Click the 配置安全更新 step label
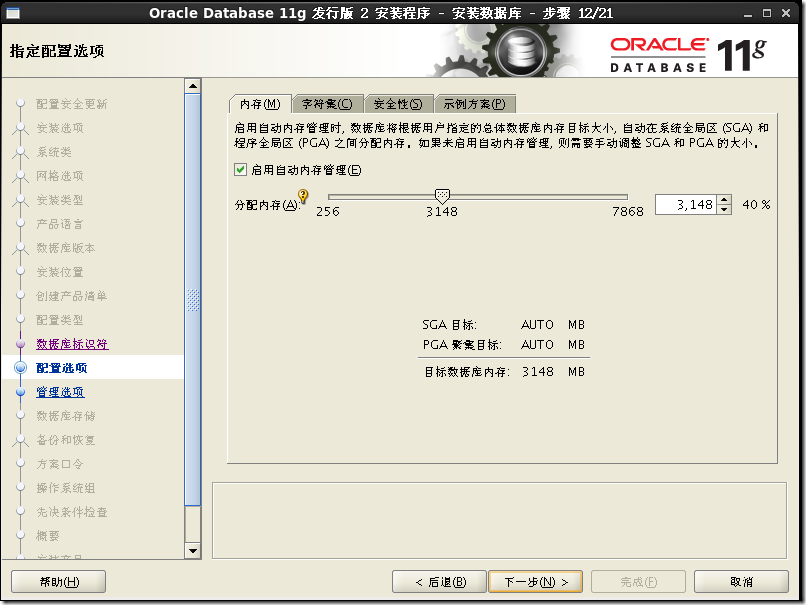The image size is (806, 605). pyautogui.click(x=72, y=104)
